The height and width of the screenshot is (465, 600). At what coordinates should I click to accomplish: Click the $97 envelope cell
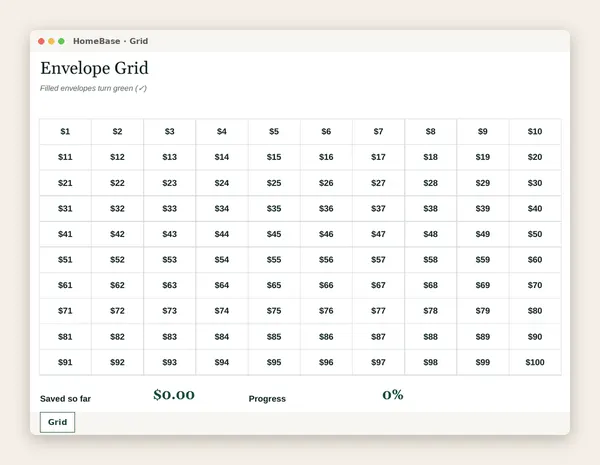(378, 362)
